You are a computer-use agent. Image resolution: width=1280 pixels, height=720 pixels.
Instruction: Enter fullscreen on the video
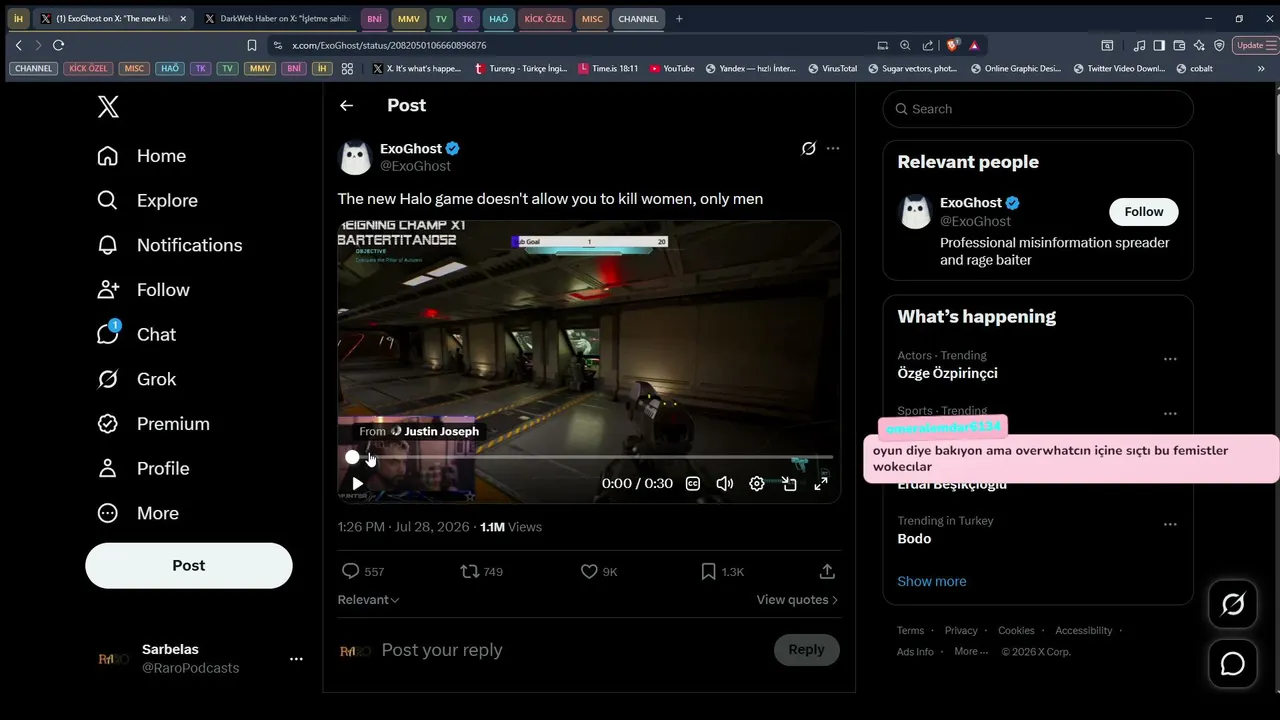[x=821, y=483]
